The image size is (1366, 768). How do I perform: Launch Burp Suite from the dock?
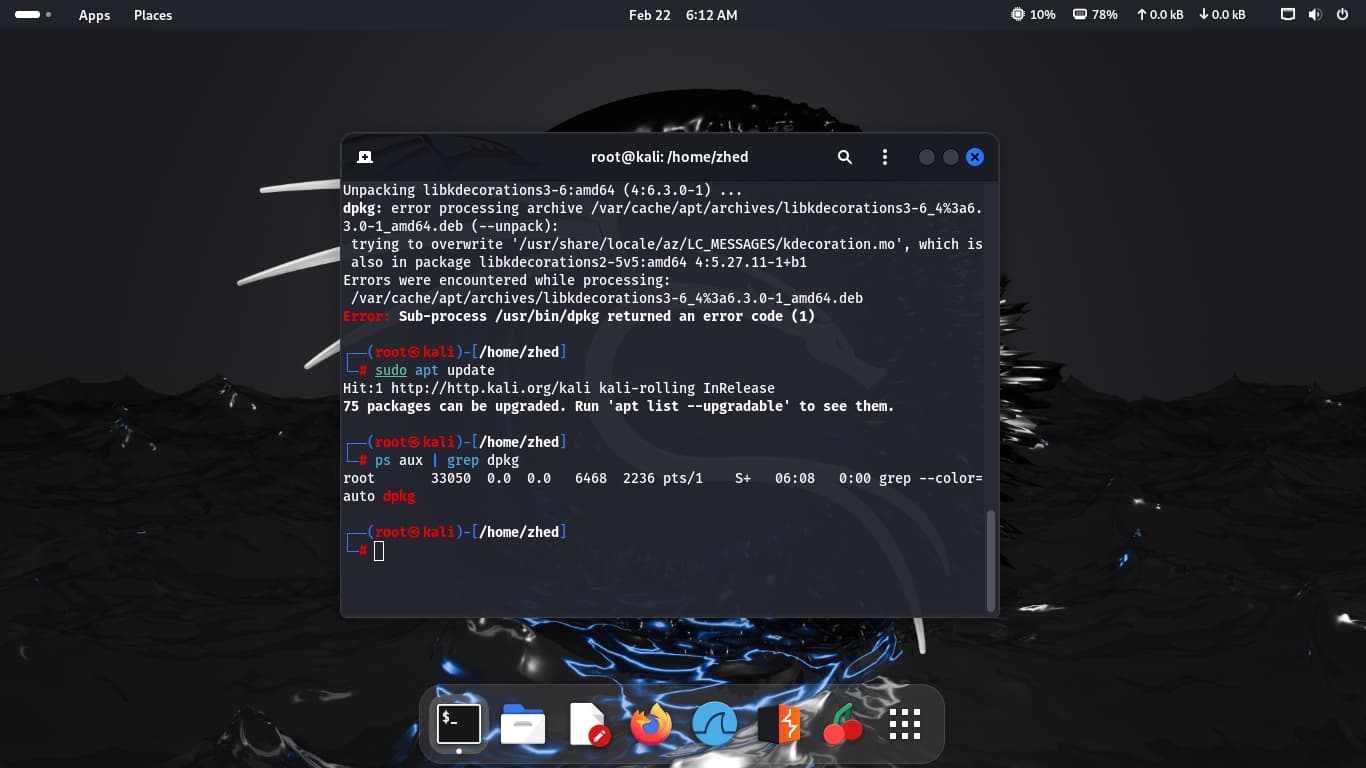coord(779,724)
